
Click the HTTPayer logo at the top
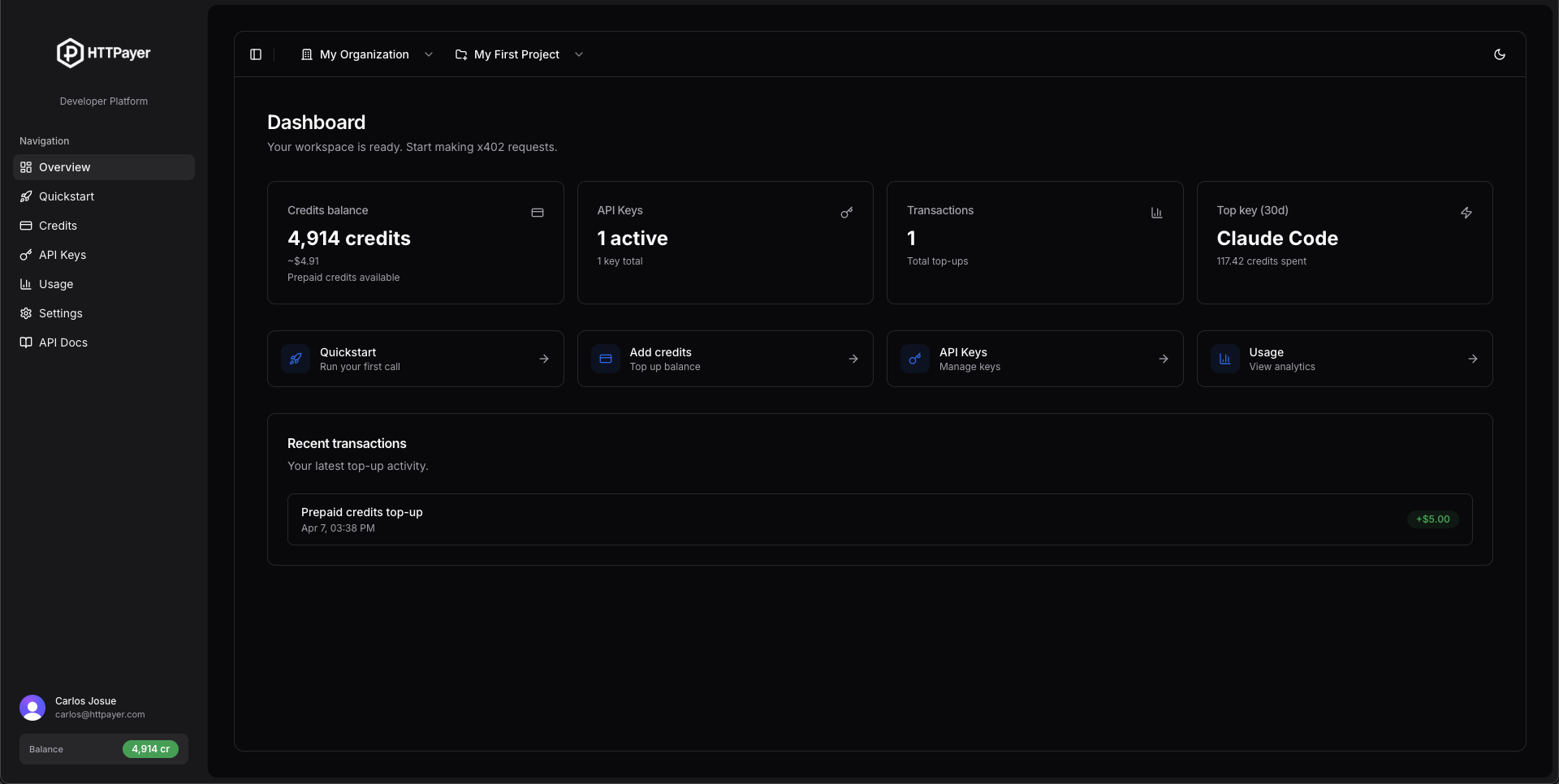(x=103, y=53)
